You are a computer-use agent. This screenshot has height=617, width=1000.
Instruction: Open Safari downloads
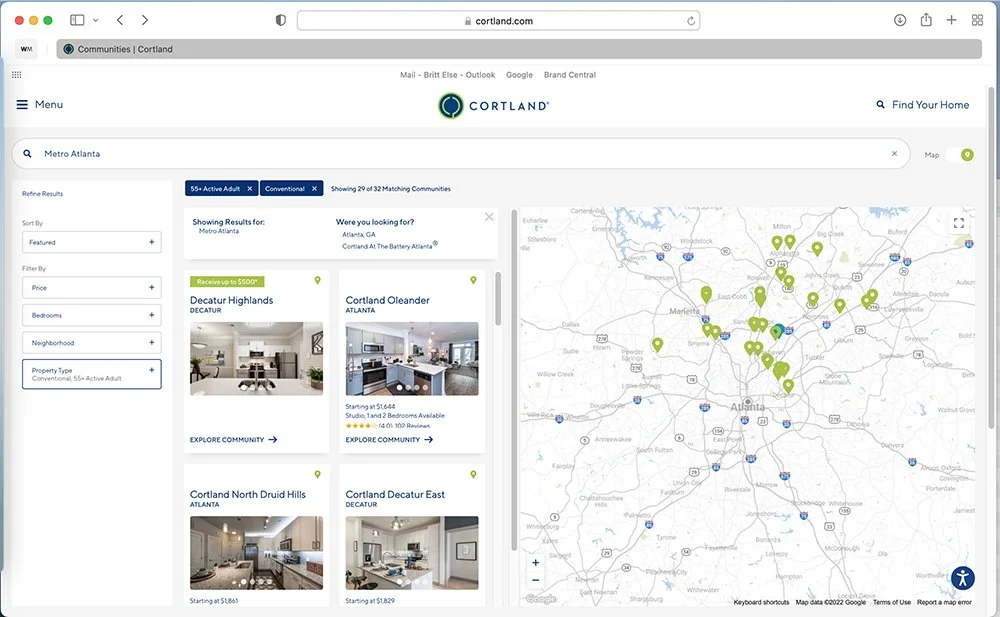(900, 20)
